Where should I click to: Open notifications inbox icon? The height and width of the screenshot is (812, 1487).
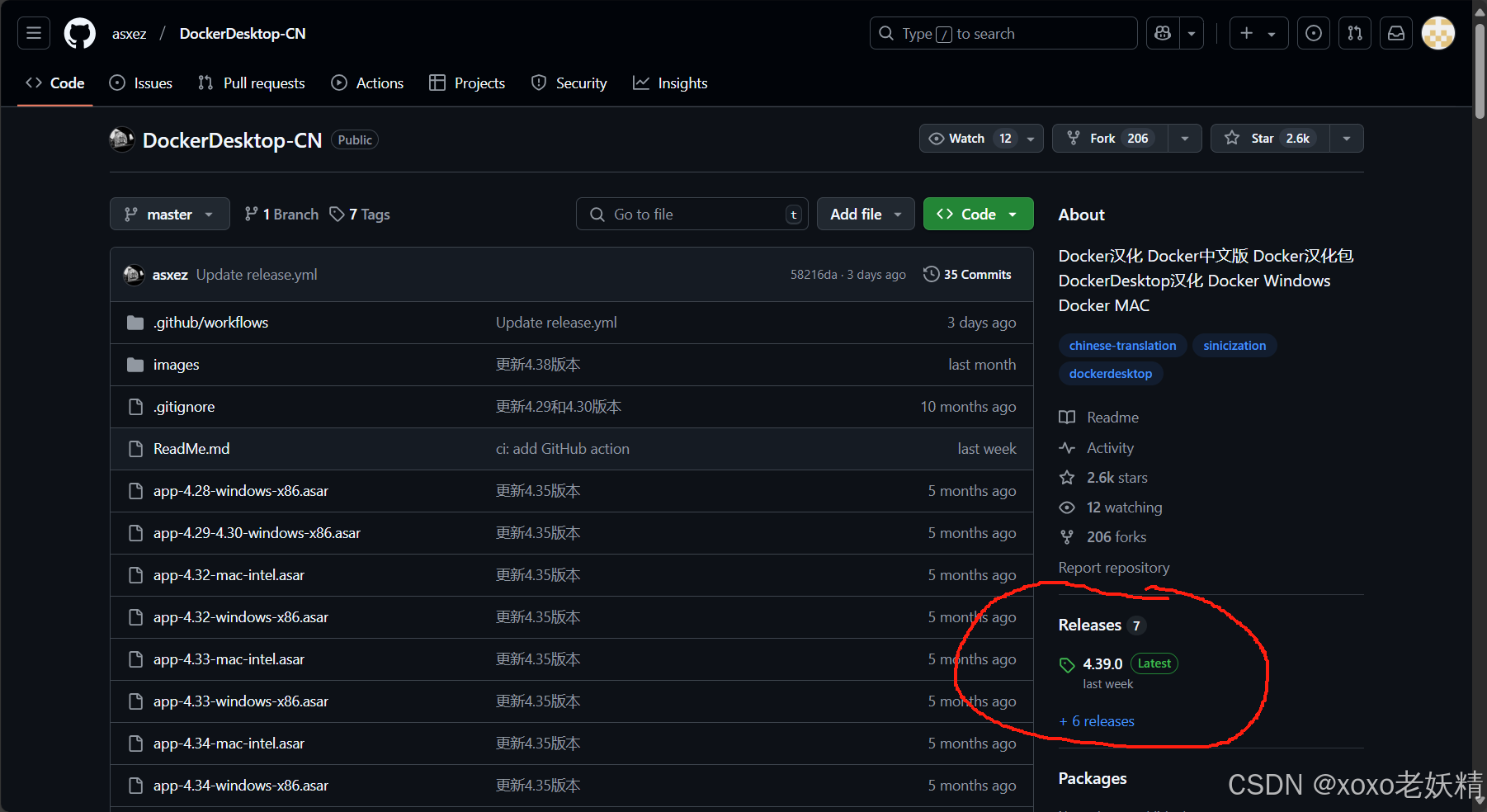pyautogui.click(x=1396, y=33)
